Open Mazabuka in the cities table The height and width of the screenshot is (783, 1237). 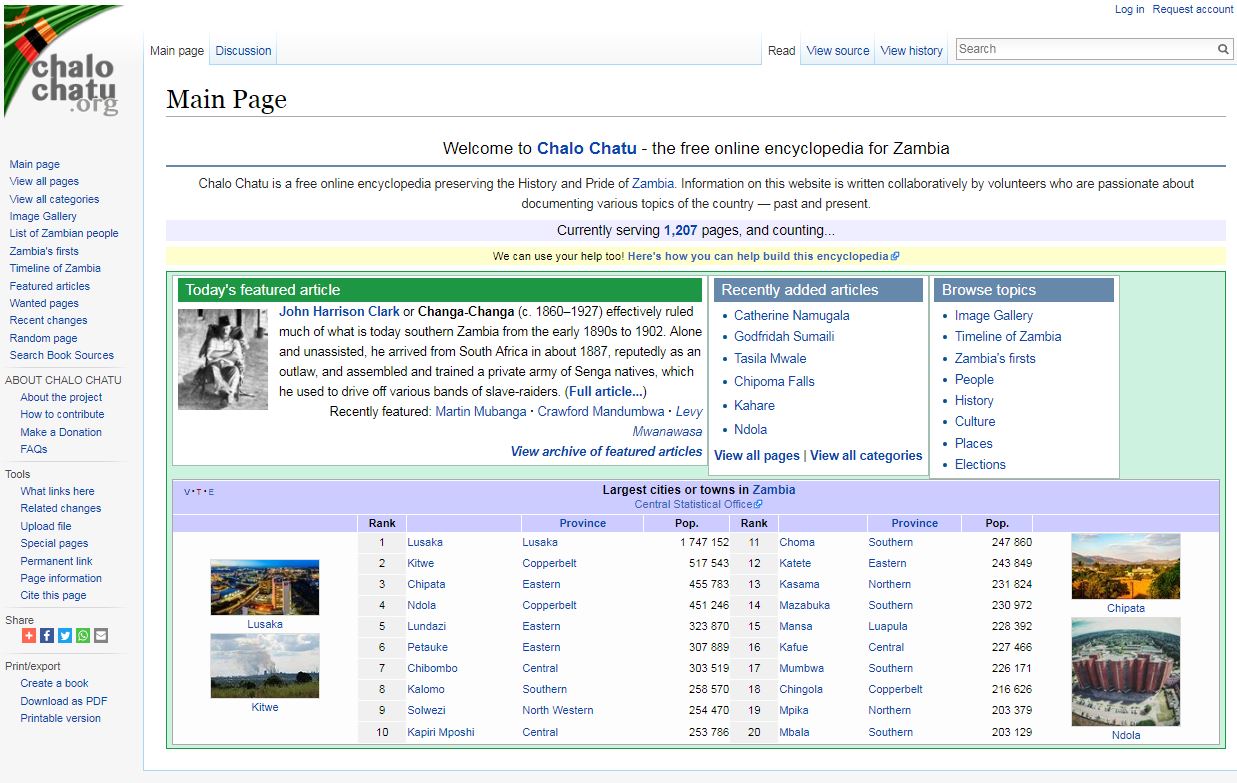[804, 605]
